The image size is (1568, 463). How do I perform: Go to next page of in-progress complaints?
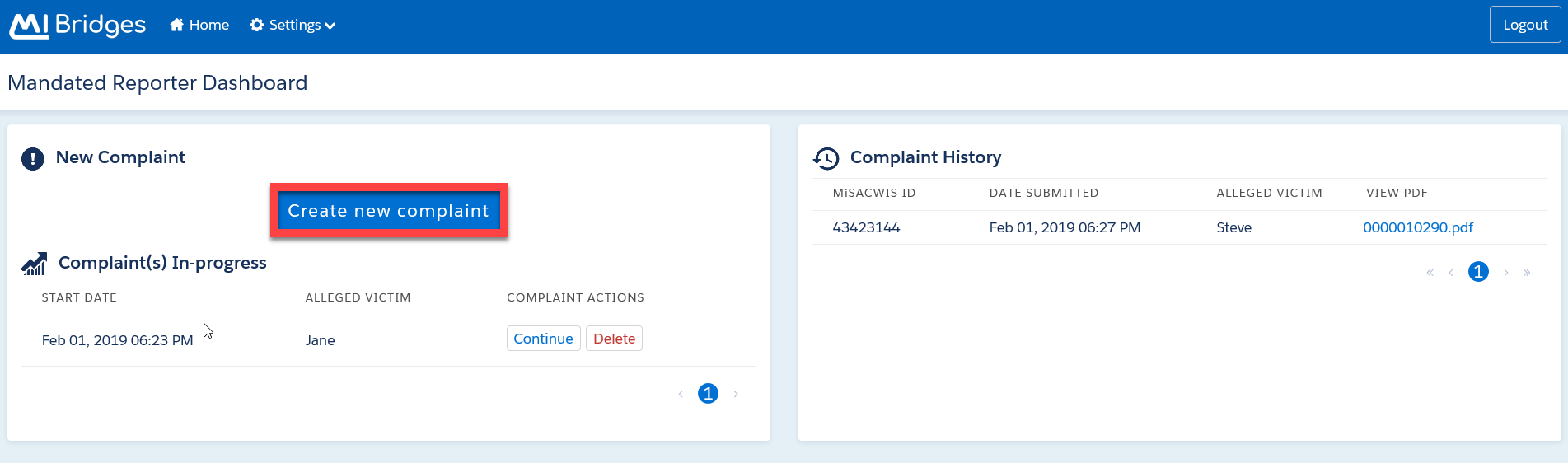(736, 395)
